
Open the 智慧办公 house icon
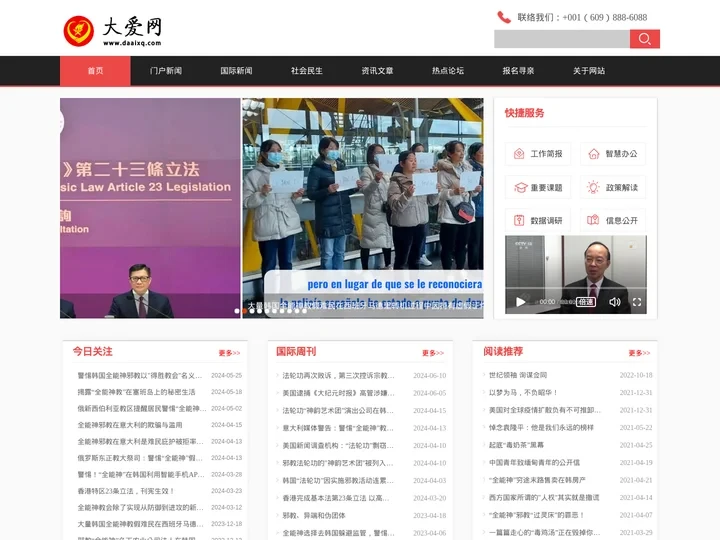594,154
